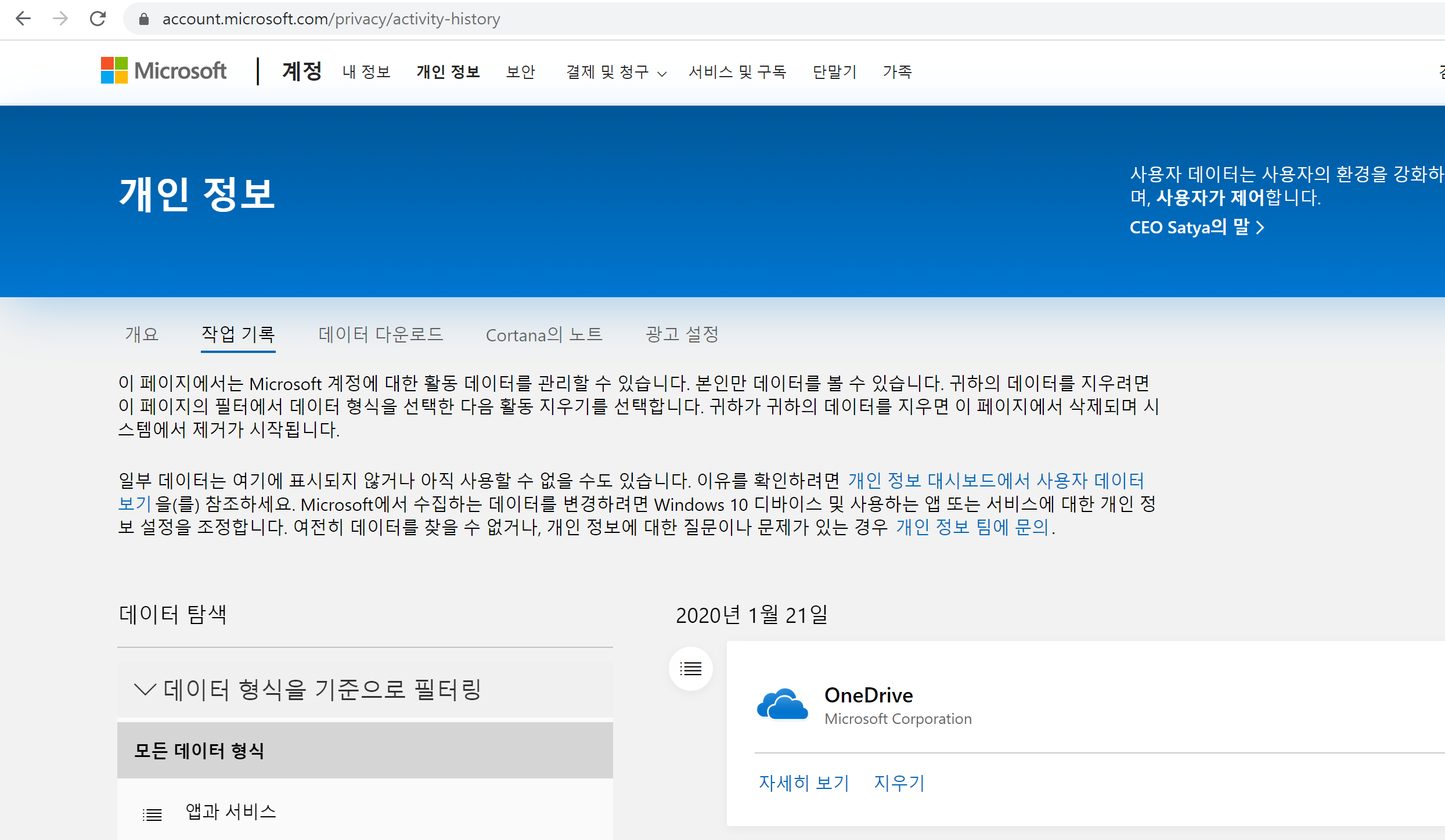Click the round list icon beside OneDrive card
This screenshot has width=1445, height=840.
click(690, 669)
